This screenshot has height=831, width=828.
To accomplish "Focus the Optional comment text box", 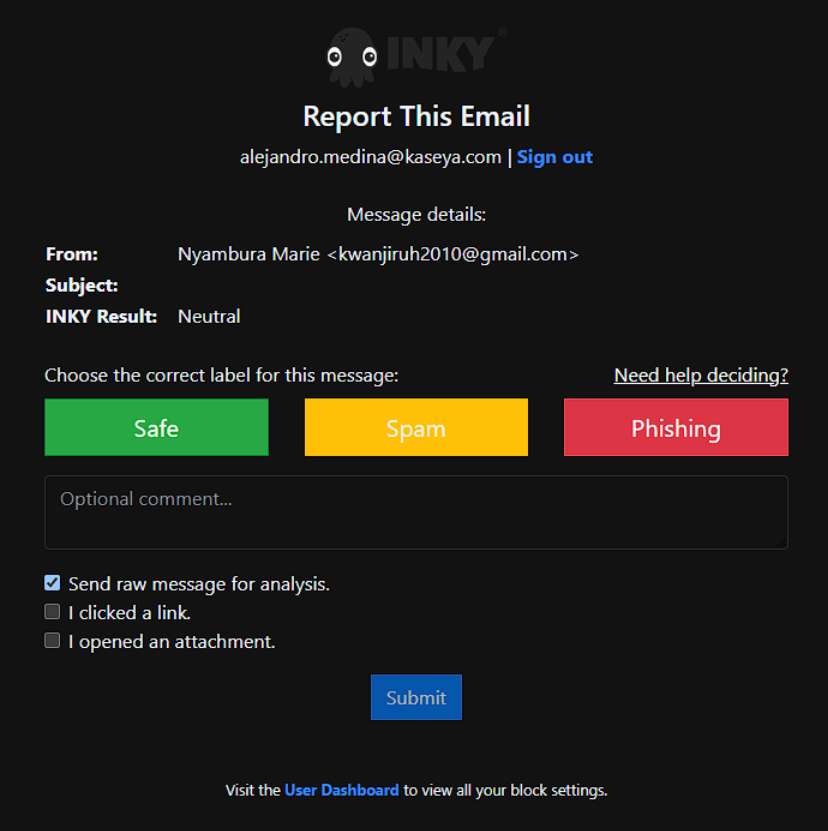I will tap(416, 512).
